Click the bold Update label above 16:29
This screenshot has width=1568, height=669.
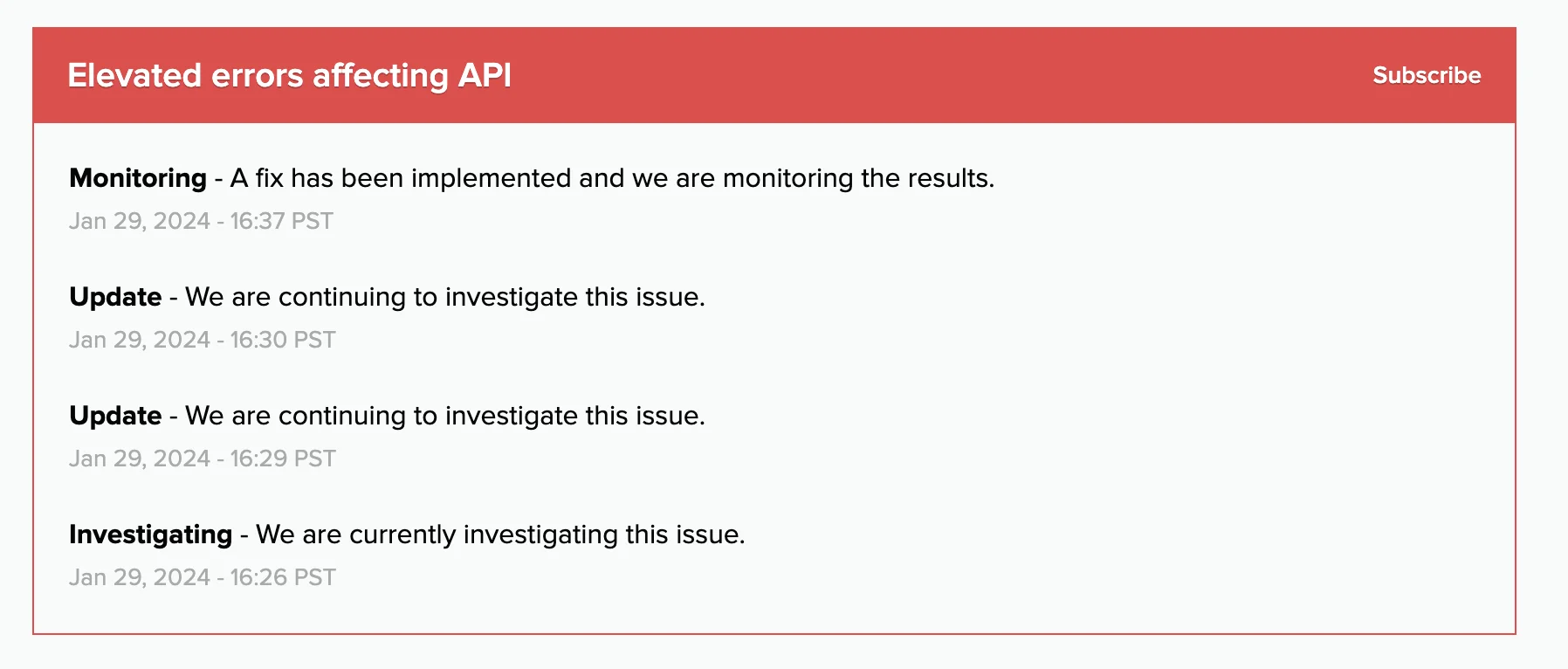[x=115, y=416]
